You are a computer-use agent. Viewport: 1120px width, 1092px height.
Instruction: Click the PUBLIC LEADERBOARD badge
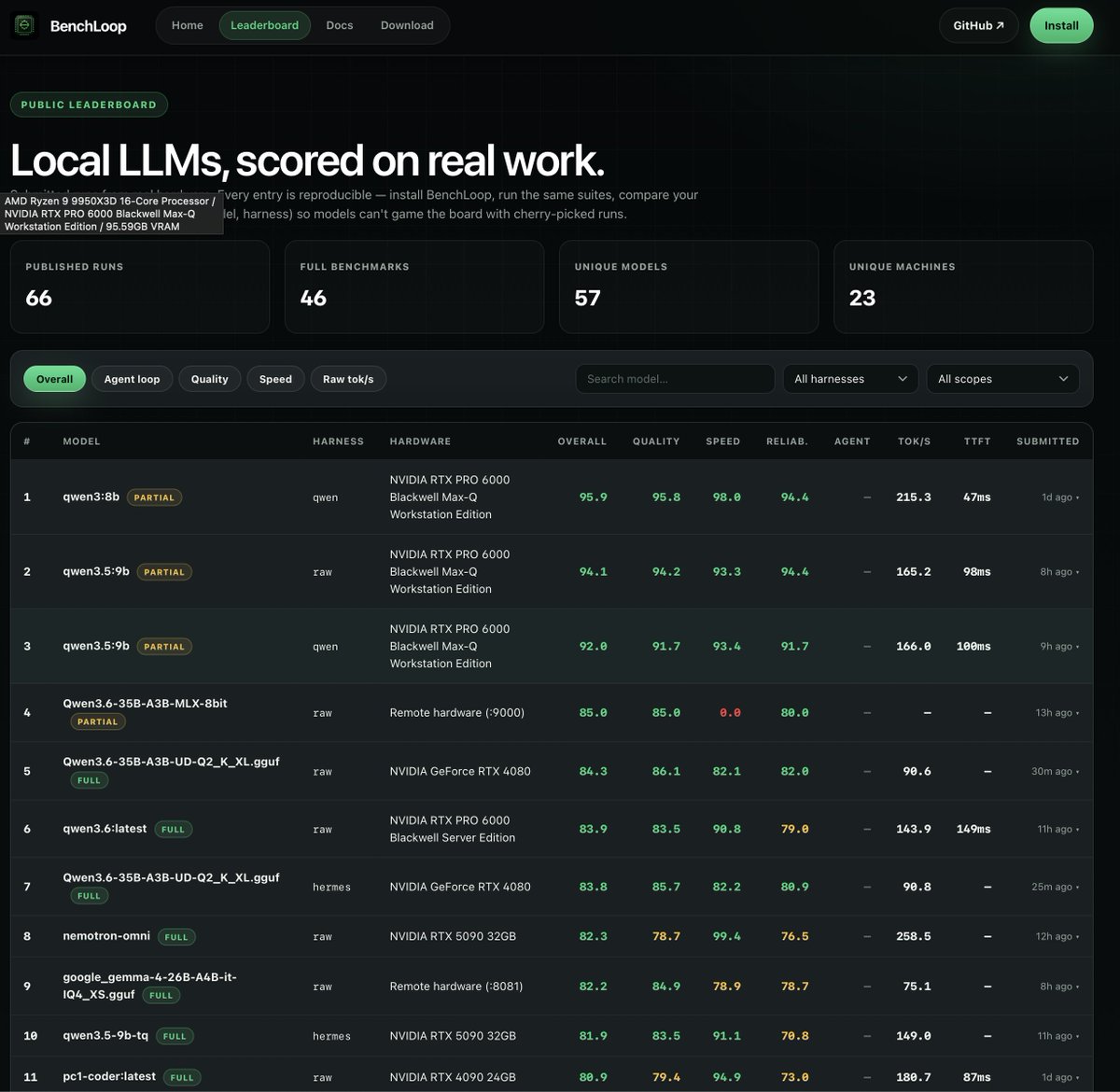click(89, 105)
